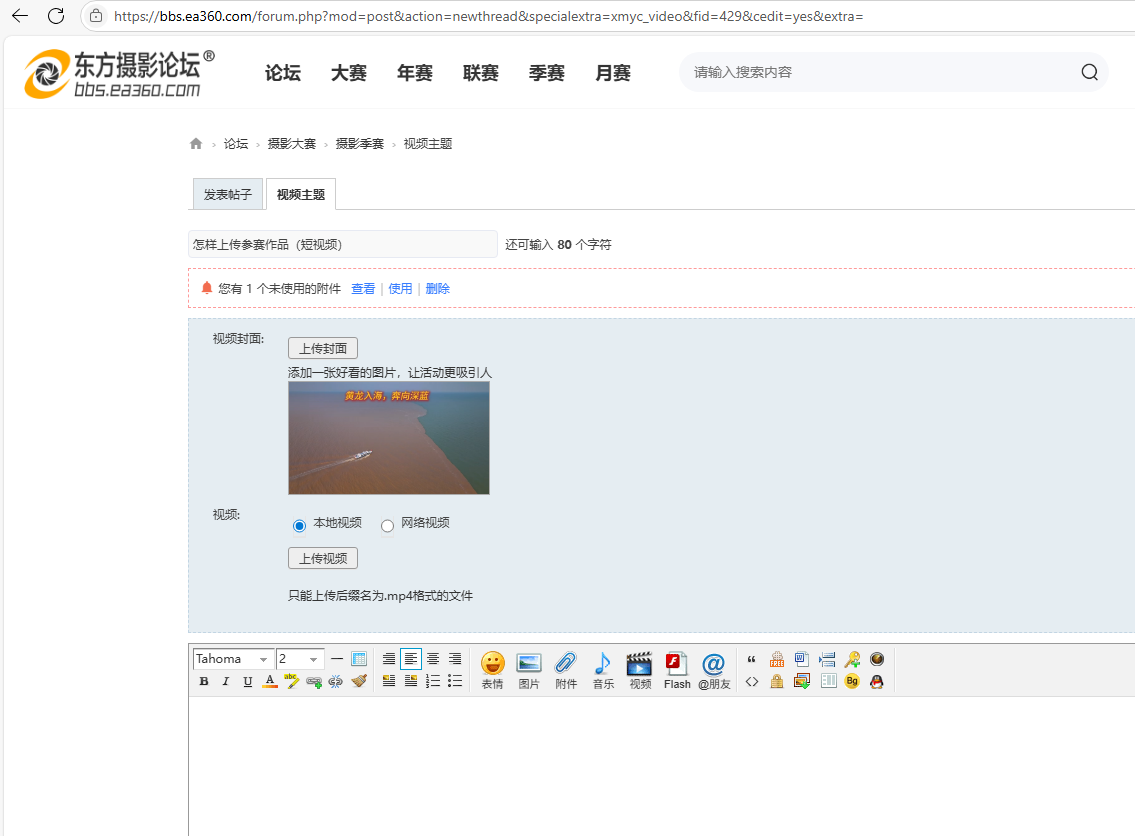This screenshot has width=1135, height=836.
Task: Go to 摄影大赛 in the breadcrumb
Action: tap(292, 143)
